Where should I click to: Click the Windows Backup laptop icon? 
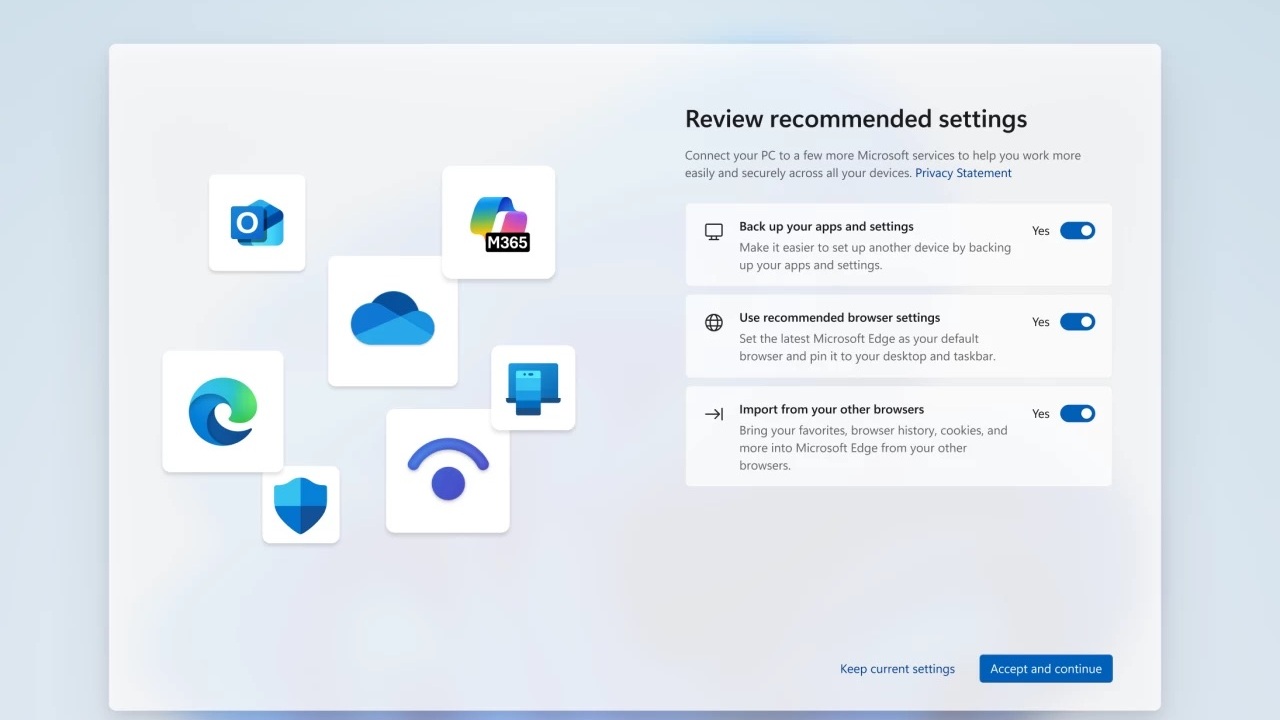[x=533, y=388]
